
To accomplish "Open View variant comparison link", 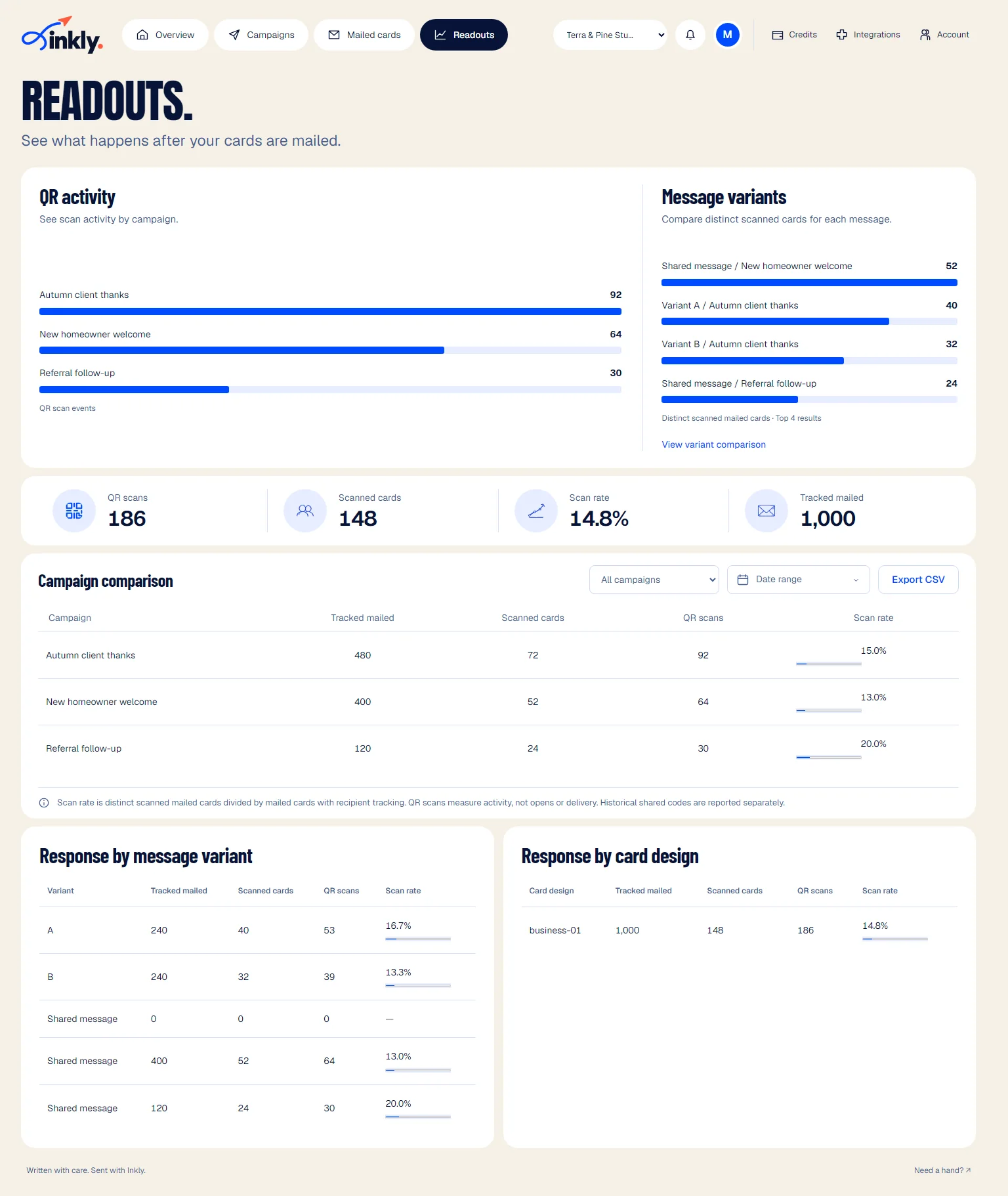I will 713,444.
